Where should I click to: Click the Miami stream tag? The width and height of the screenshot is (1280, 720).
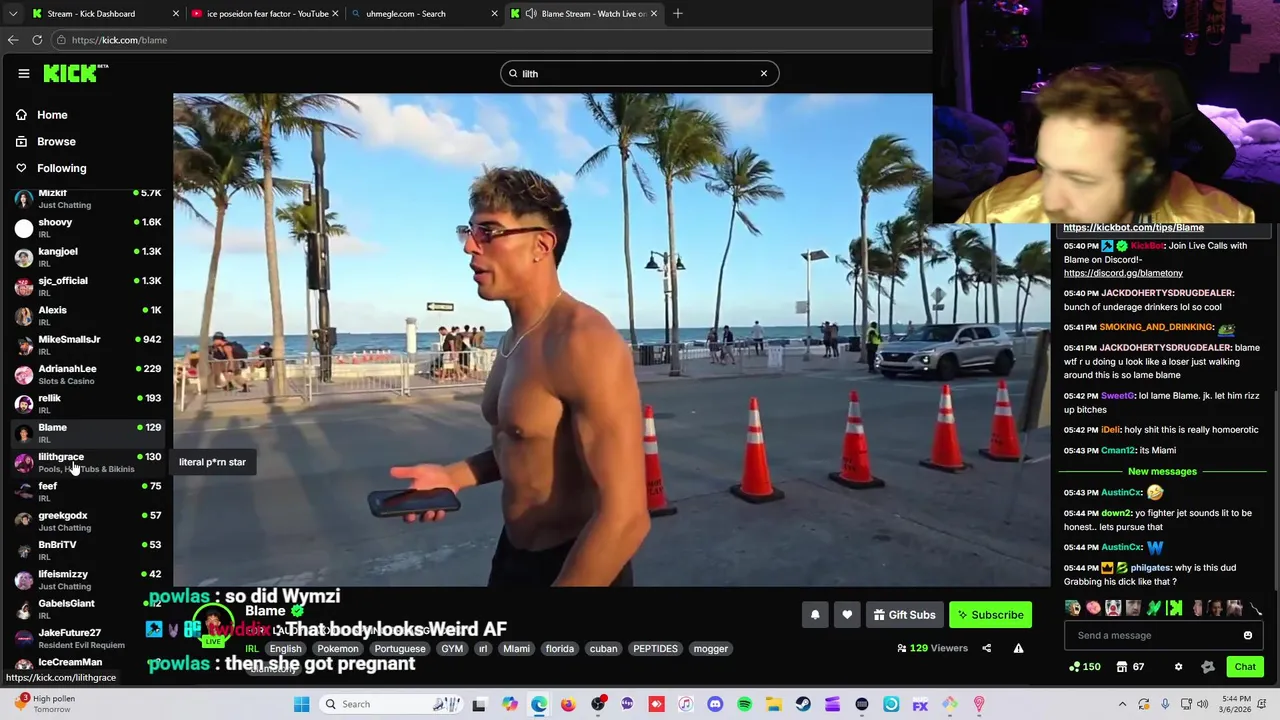[516, 649]
